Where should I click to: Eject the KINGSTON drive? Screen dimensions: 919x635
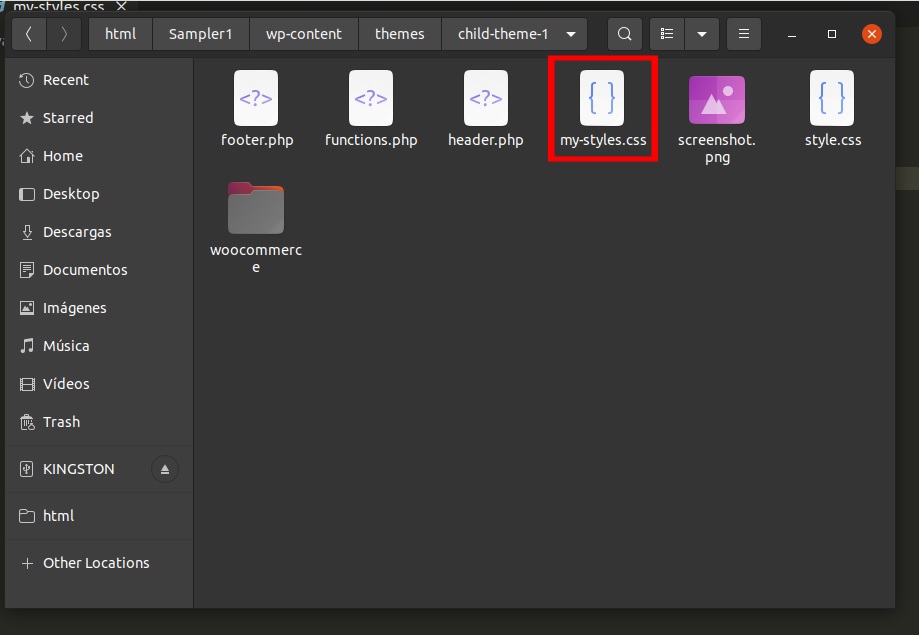[x=165, y=469]
